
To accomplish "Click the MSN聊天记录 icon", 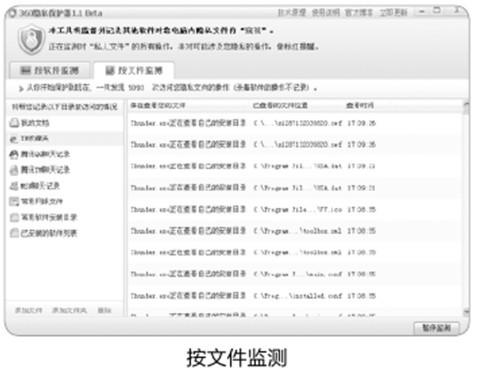I will (14, 186).
